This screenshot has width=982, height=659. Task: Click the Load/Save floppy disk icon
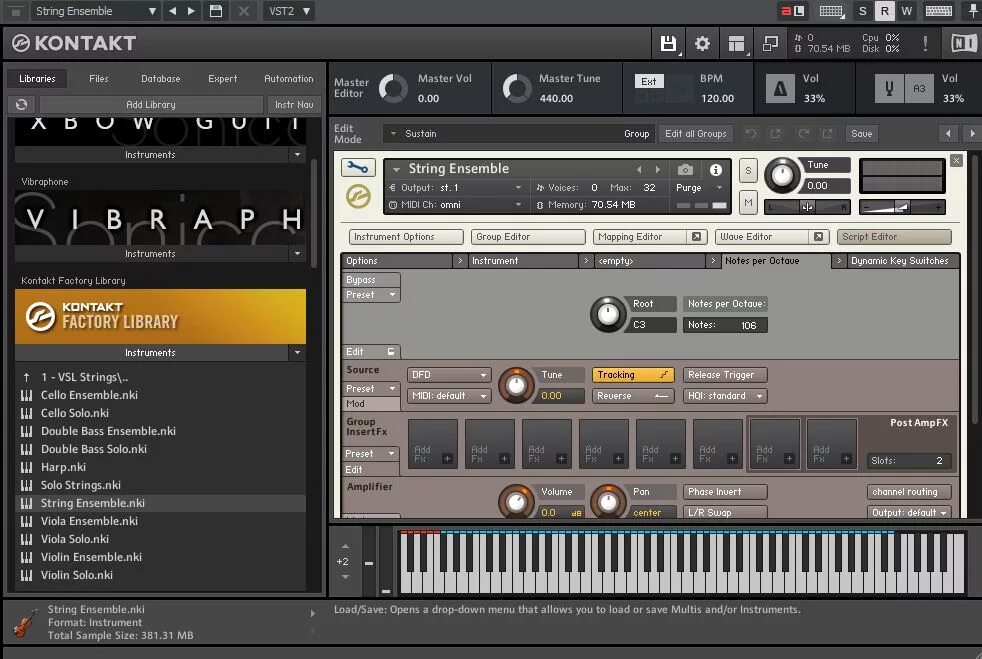coord(668,43)
